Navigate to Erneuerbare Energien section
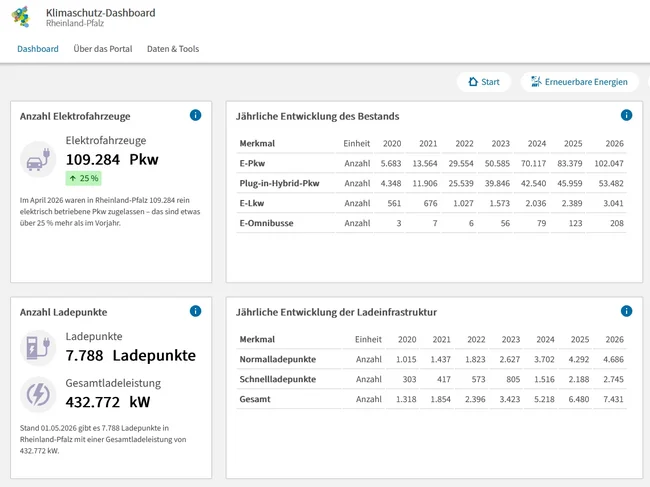650x487 pixels. click(x=580, y=82)
